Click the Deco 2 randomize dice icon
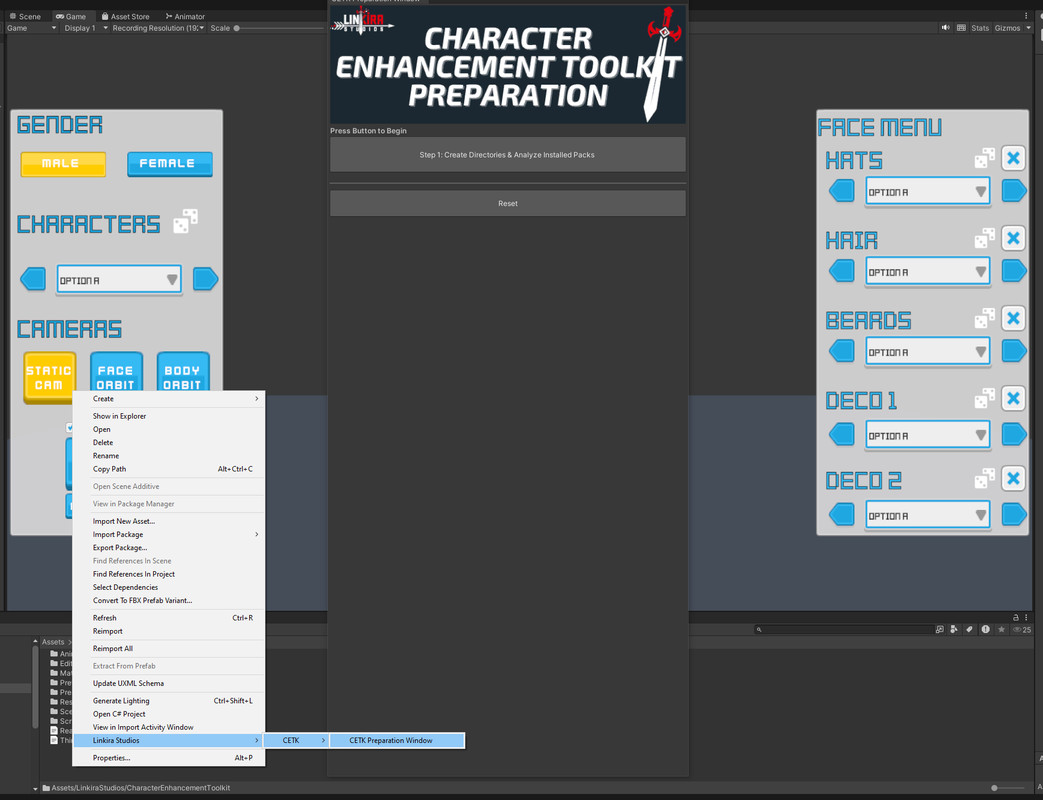Image resolution: width=1043 pixels, height=800 pixels. coord(984,478)
